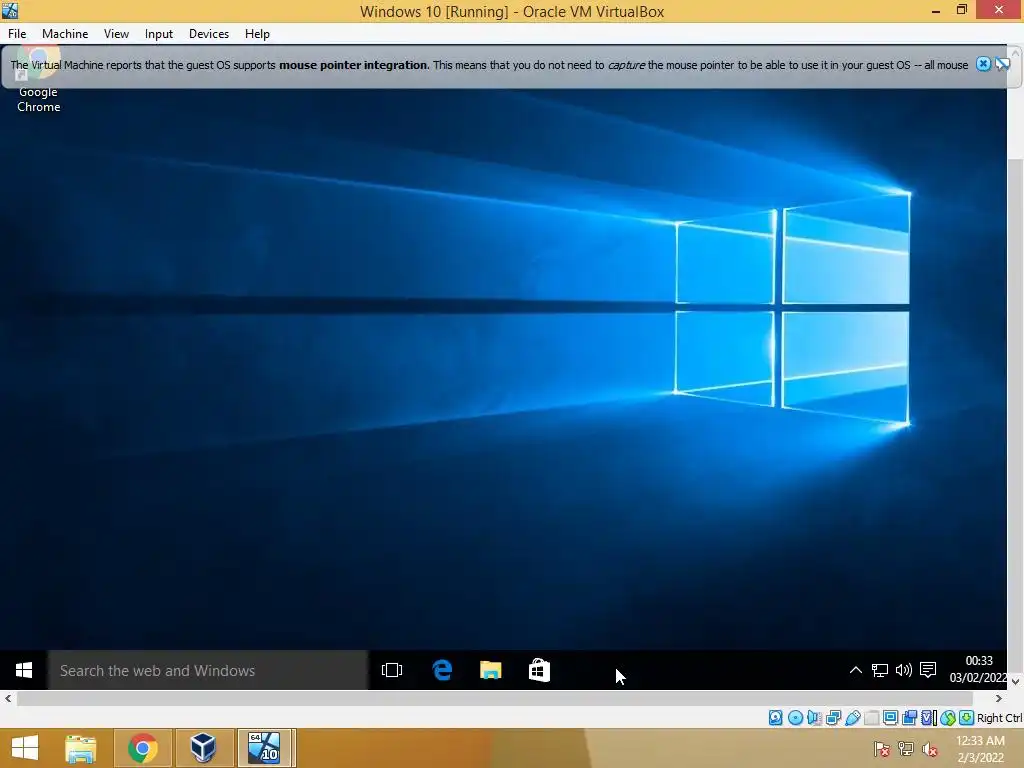Click the CPU virtualization V indicator

(x=929, y=718)
